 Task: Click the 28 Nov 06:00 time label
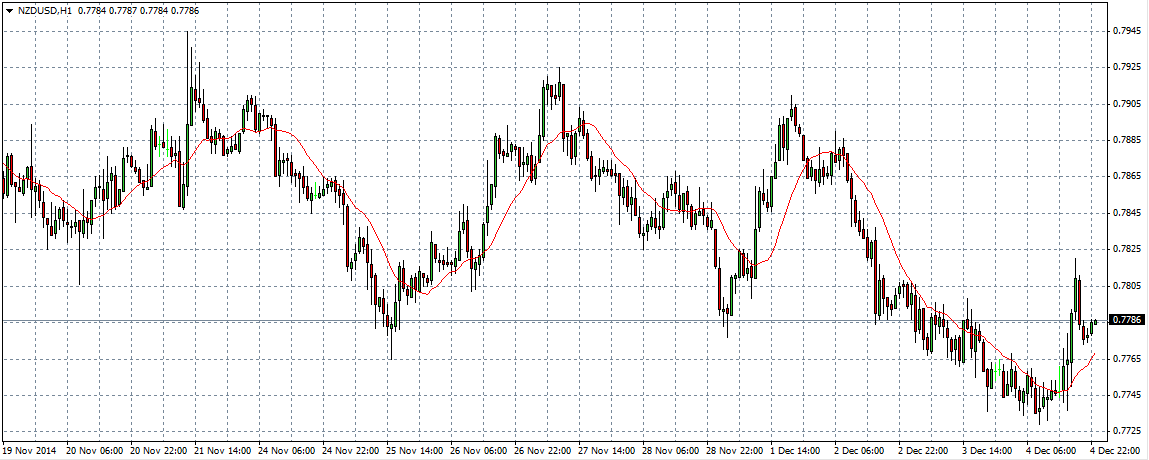click(669, 451)
